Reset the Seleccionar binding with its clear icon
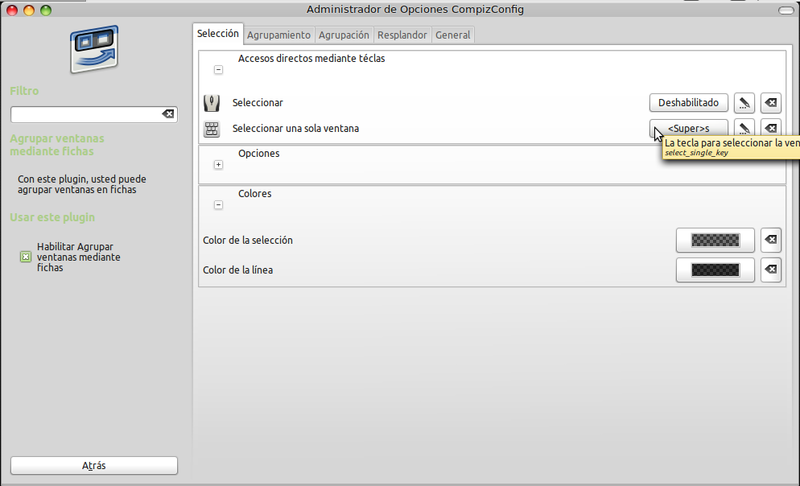 click(770, 103)
